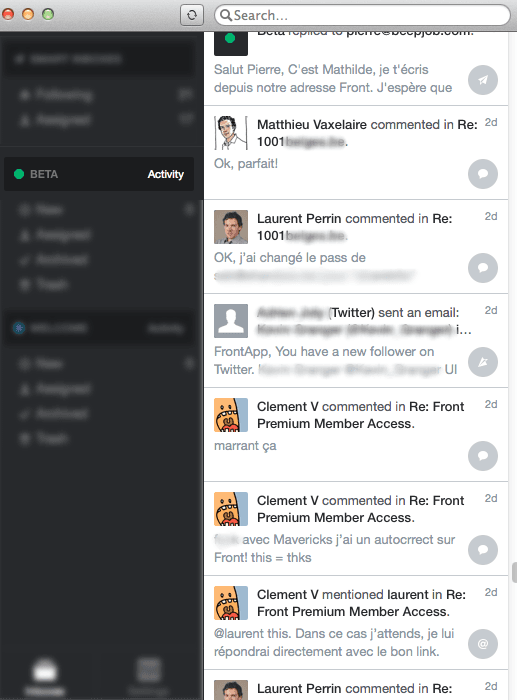
Task: Click the refresh button in the toolbar
Action: 192,15
